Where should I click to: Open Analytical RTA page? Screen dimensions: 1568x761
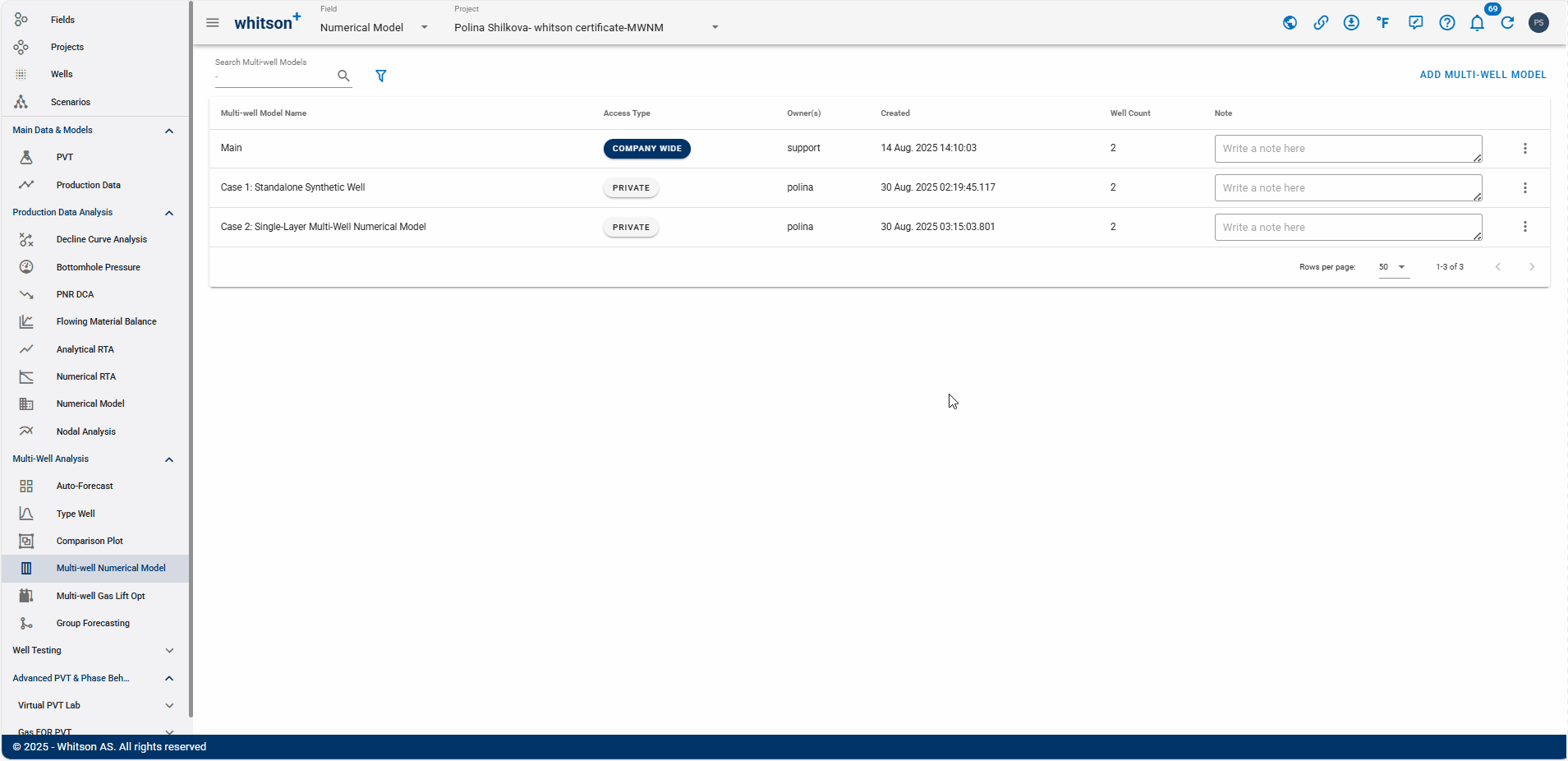coord(85,349)
